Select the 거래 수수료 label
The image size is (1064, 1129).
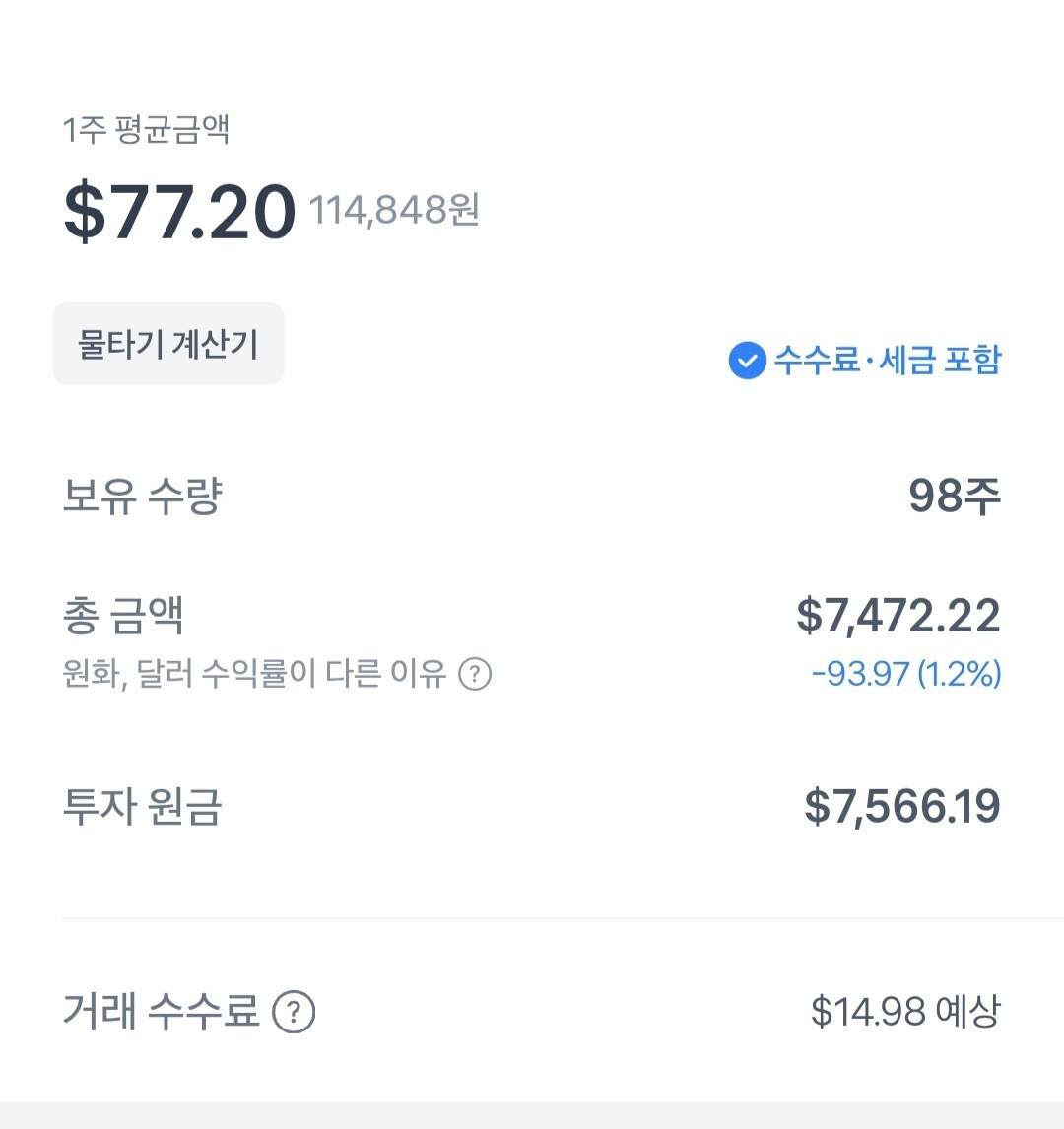pos(161,1012)
